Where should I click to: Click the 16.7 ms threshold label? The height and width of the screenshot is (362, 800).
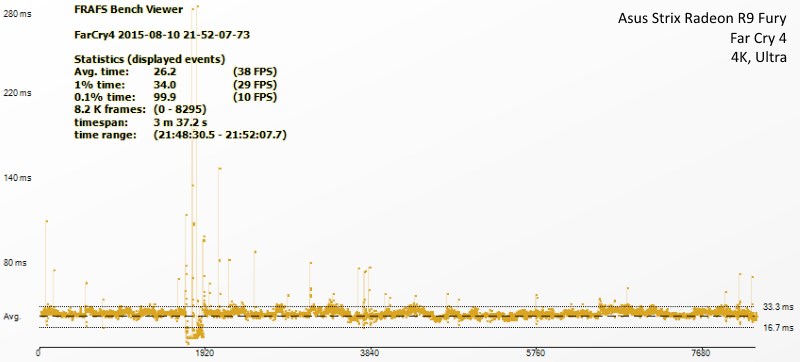point(779,327)
